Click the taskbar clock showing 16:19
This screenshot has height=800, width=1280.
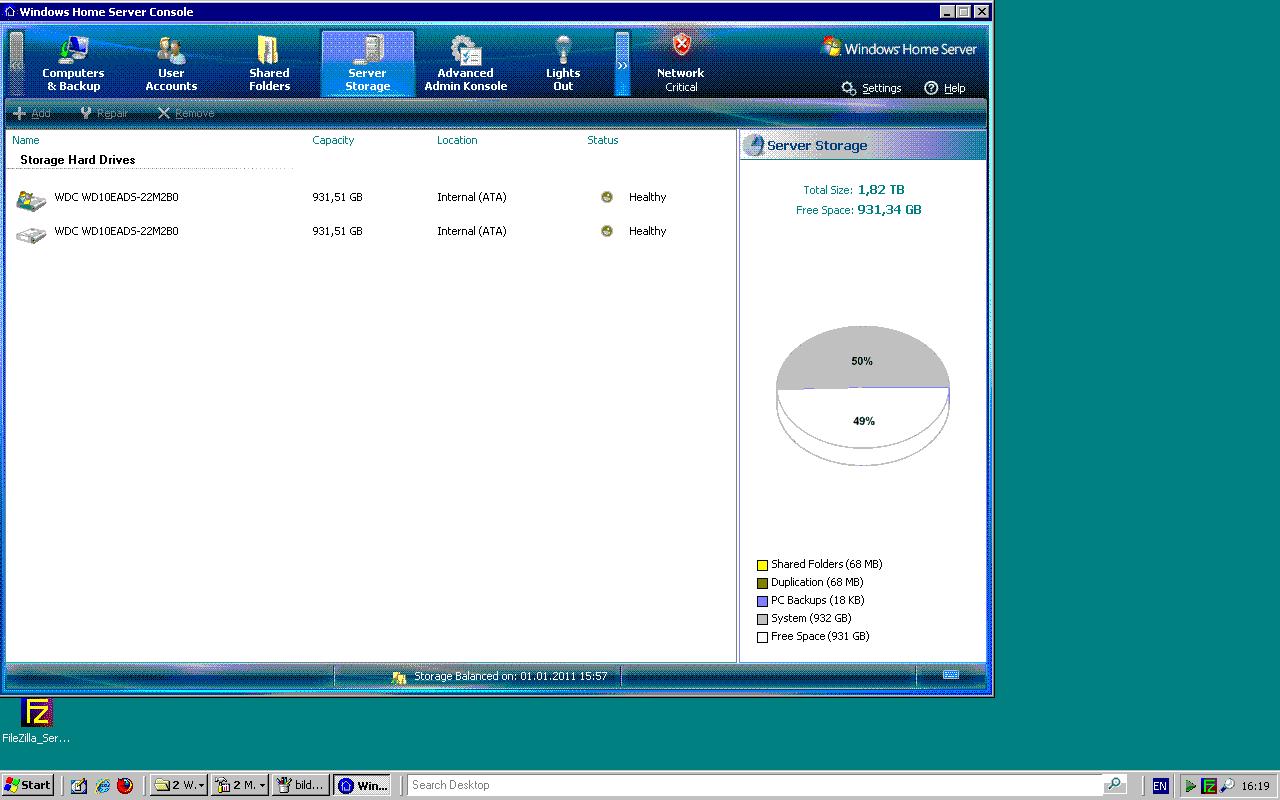1255,786
